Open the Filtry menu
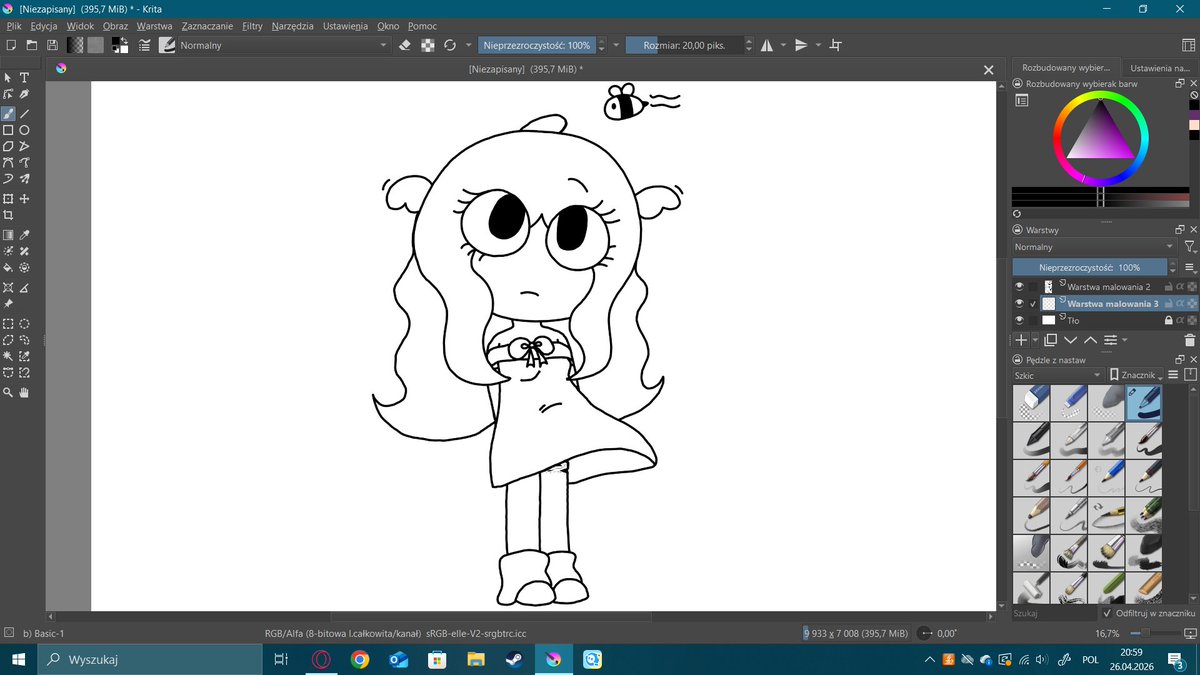1200x675 pixels. pos(252,26)
